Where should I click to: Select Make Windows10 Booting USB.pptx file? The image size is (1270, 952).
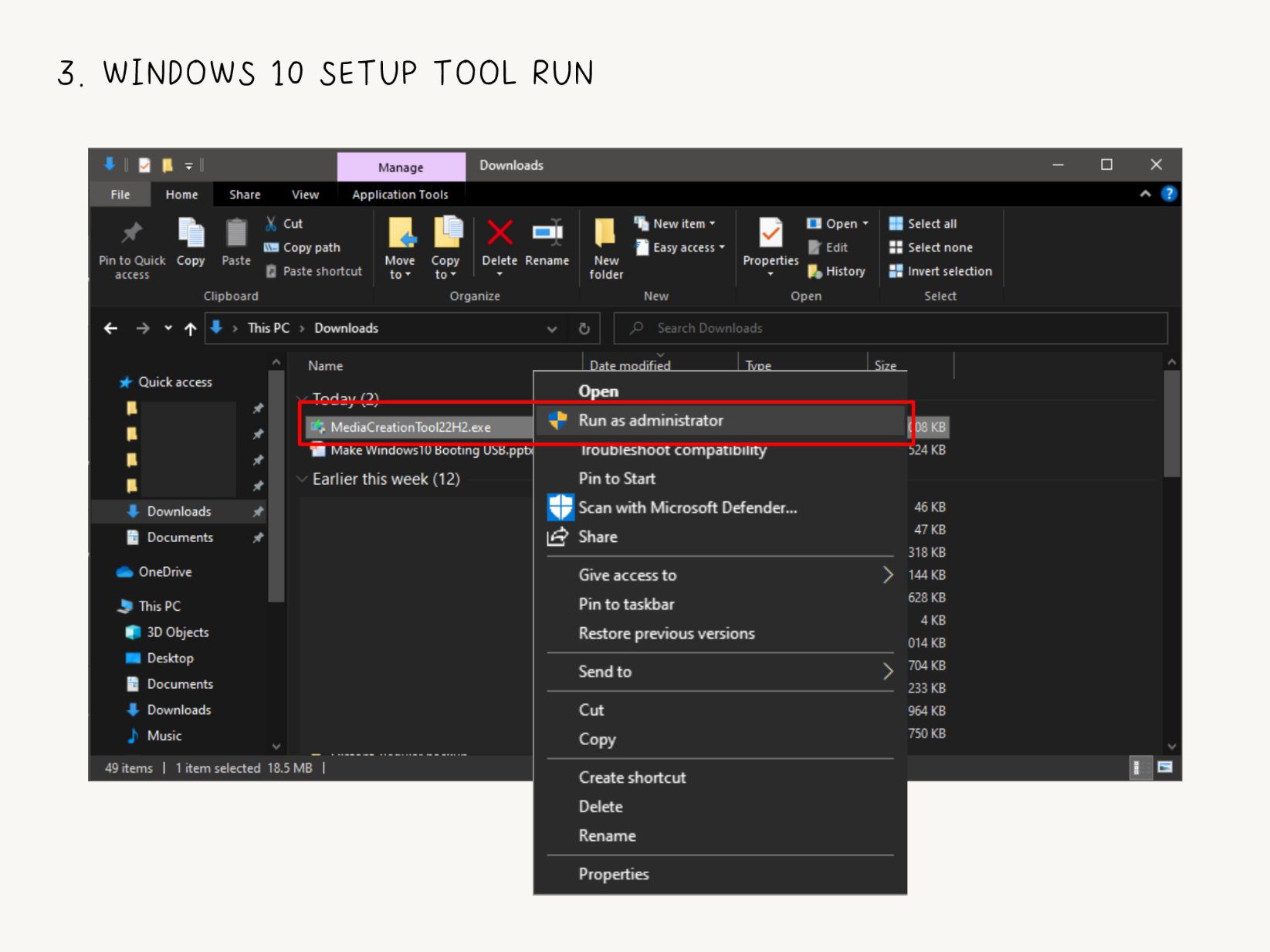point(422,450)
